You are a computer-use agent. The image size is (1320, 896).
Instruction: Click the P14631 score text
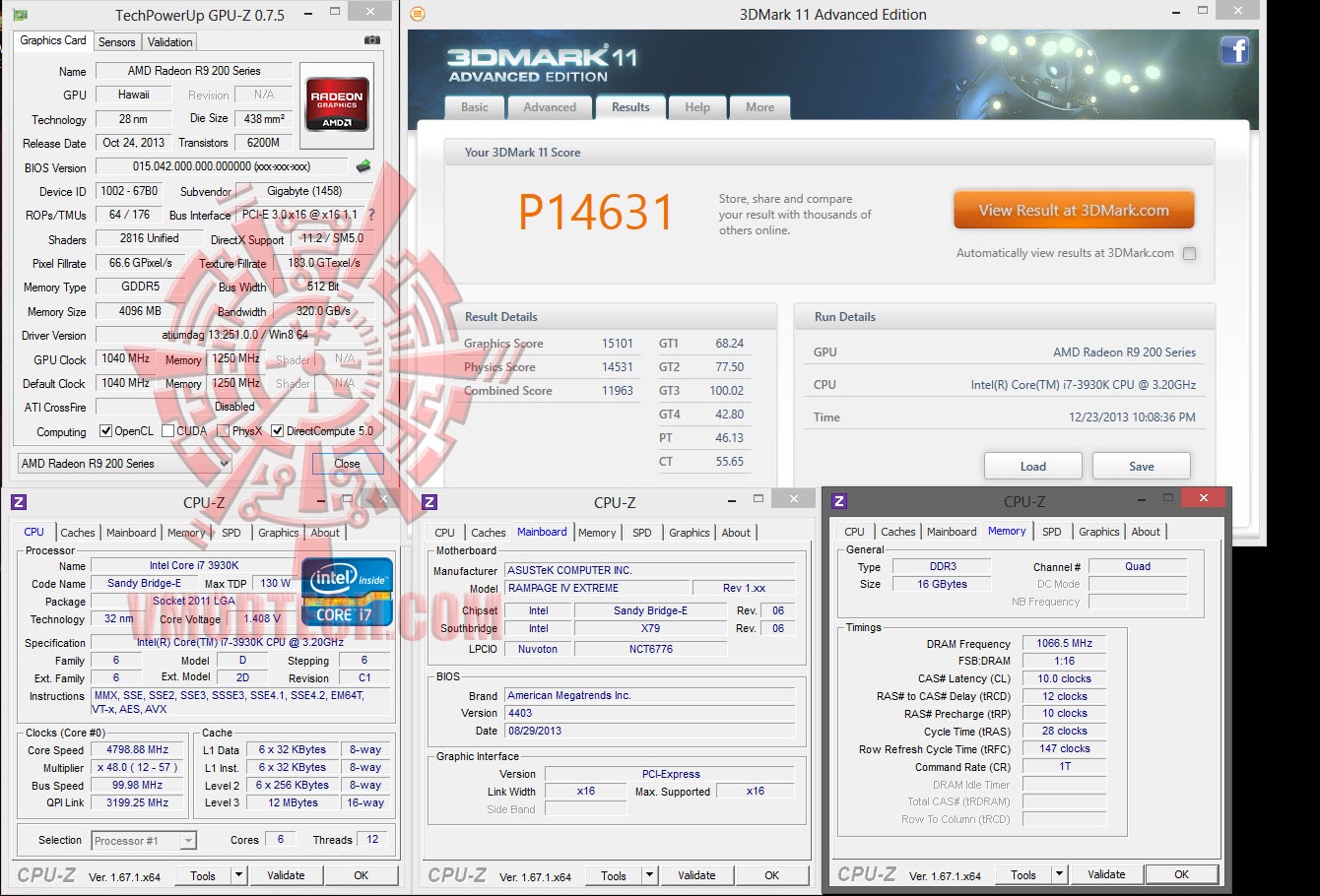pos(596,212)
